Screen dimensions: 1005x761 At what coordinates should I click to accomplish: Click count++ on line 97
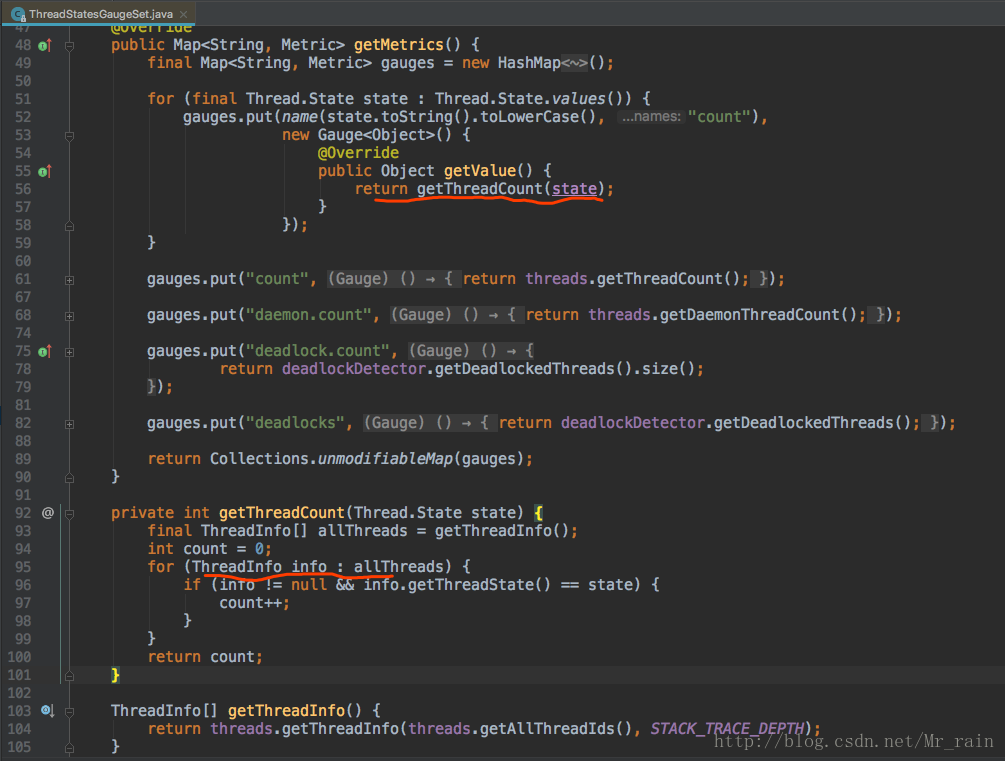click(251, 603)
